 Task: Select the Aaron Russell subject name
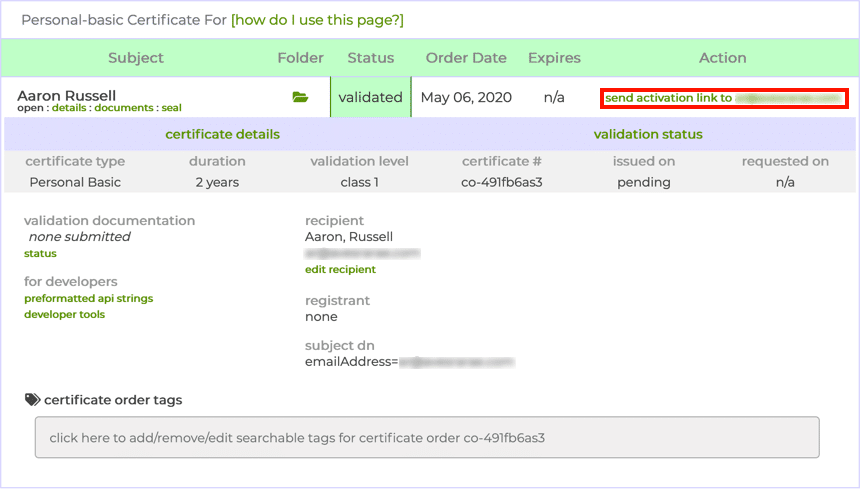tap(66, 95)
